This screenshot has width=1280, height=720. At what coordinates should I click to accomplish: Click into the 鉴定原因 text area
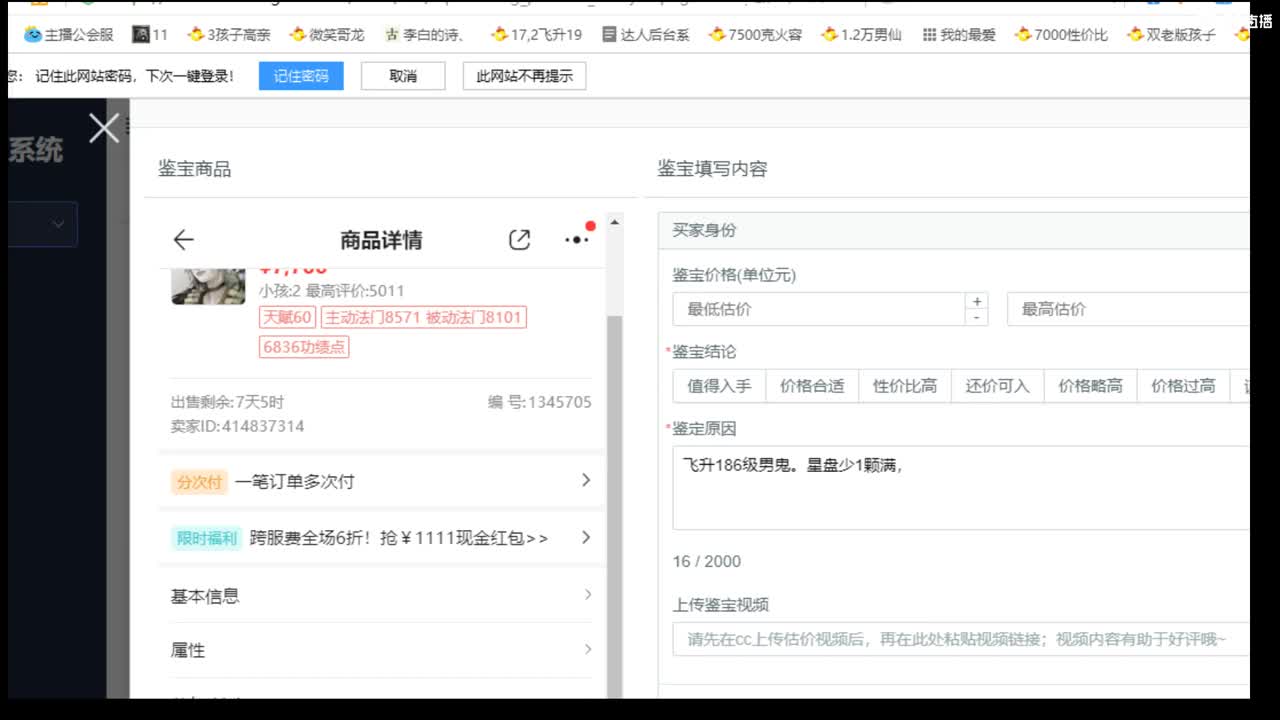[961, 488]
